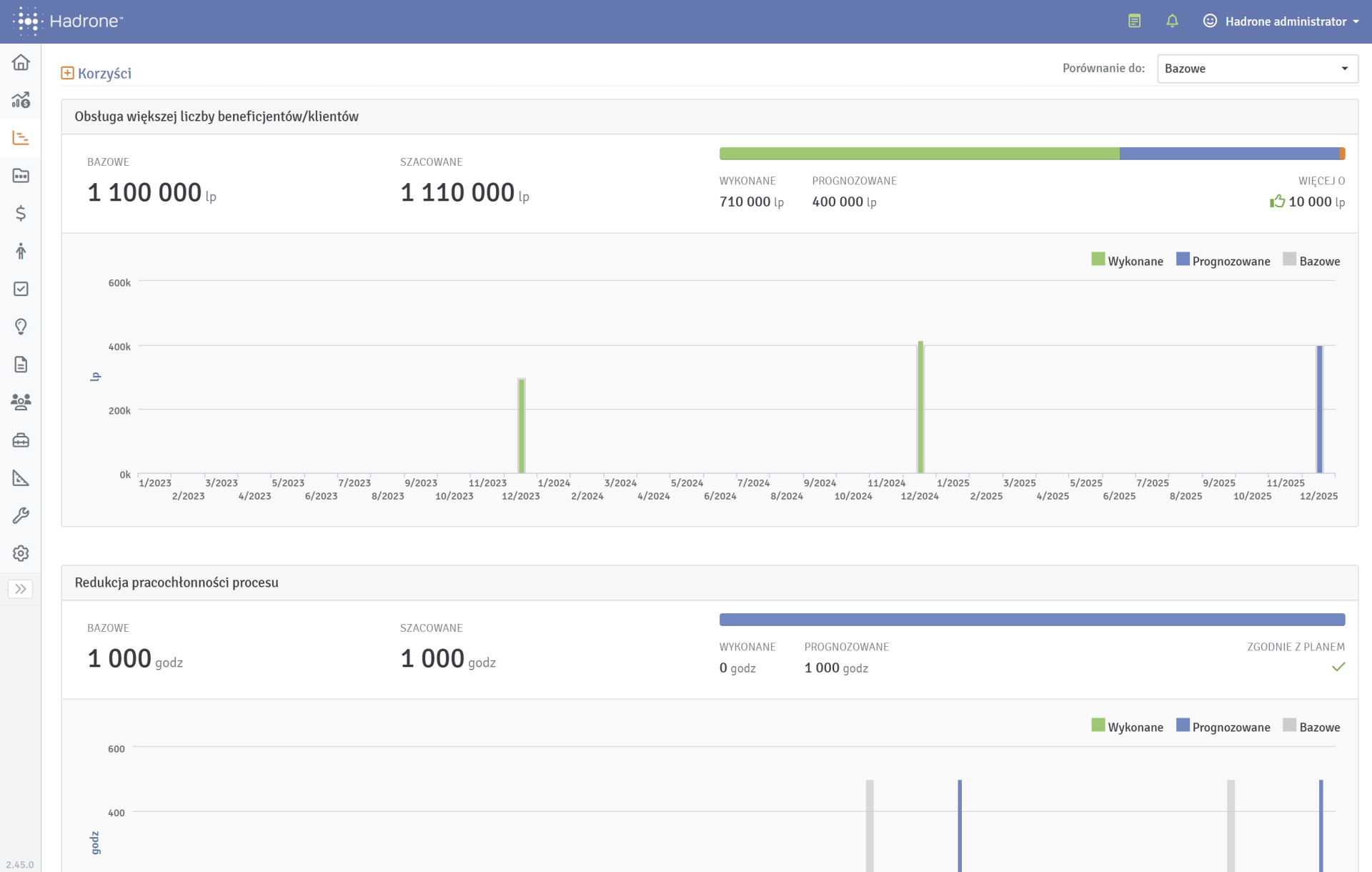Image resolution: width=1372 pixels, height=872 pixels.
Task: Open the dollar budget icon in sidebar
Action: click(21, 214)
